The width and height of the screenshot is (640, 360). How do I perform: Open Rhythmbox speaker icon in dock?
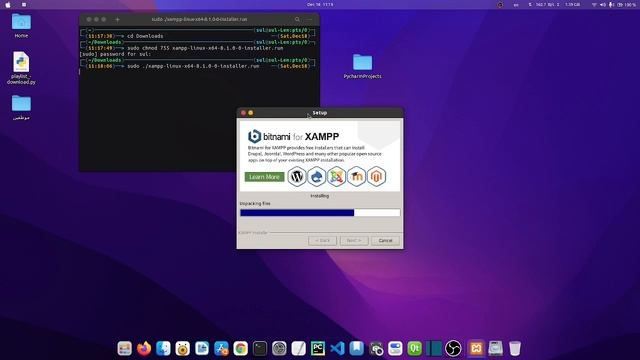pyautogui.click(x=182, y=349)
